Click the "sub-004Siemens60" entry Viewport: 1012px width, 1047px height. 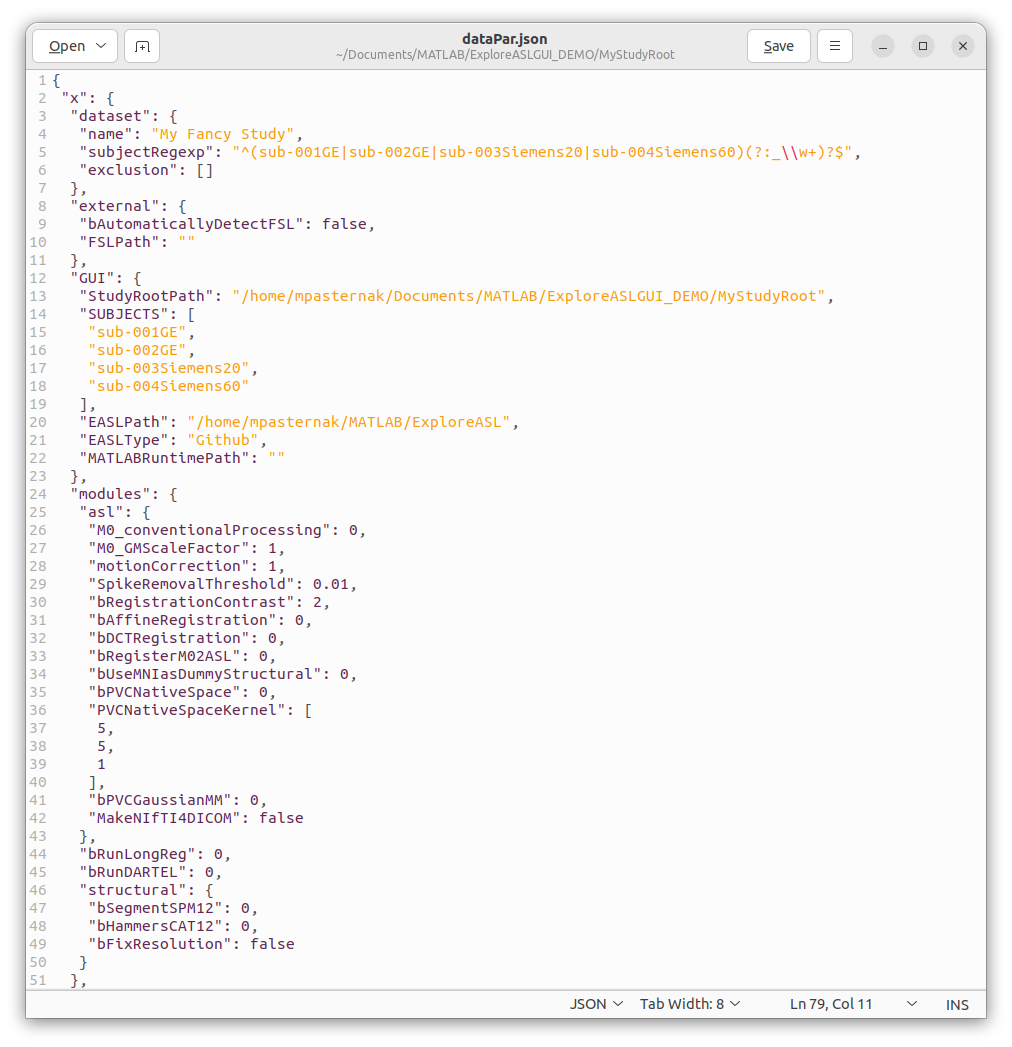169,387
